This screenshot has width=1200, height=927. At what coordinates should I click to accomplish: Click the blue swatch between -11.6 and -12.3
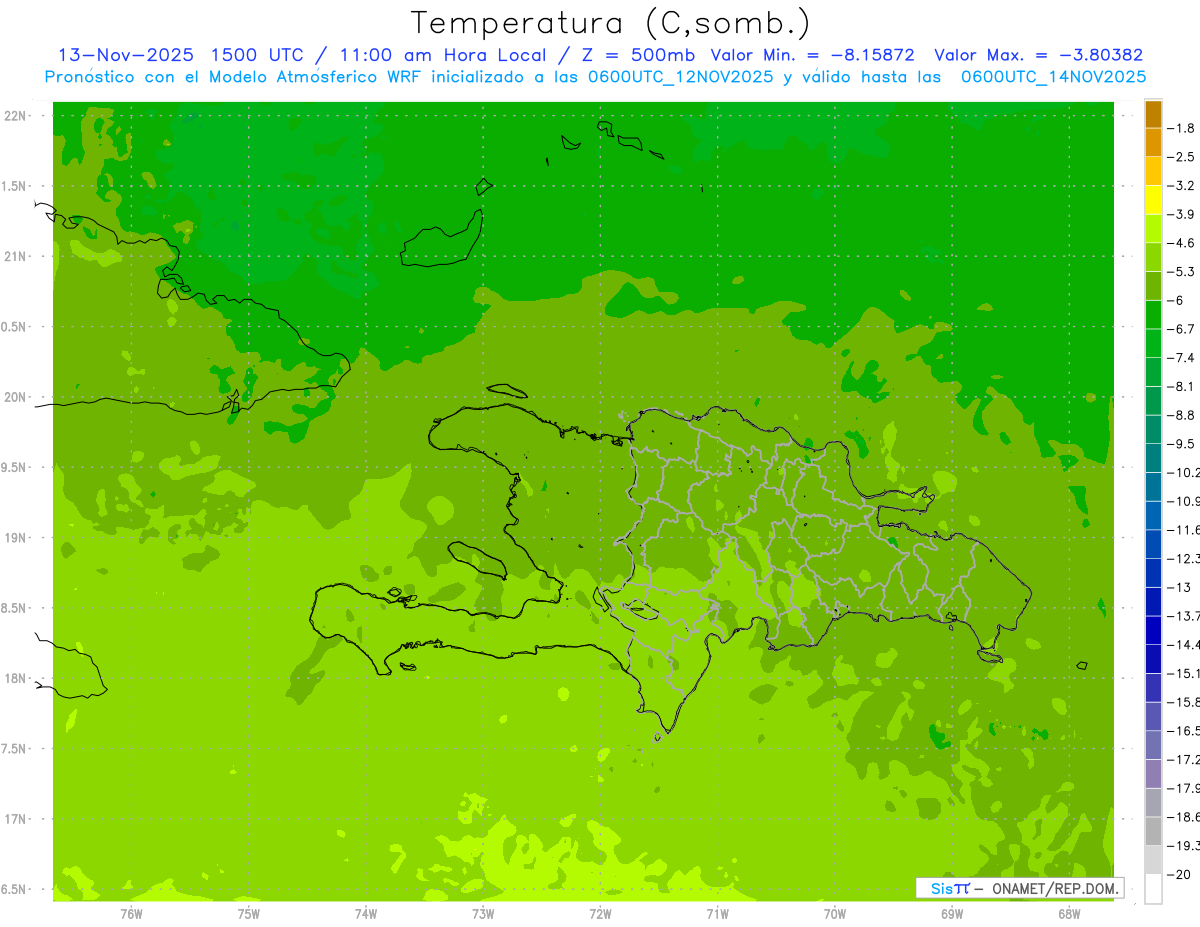coord(1153,544)
